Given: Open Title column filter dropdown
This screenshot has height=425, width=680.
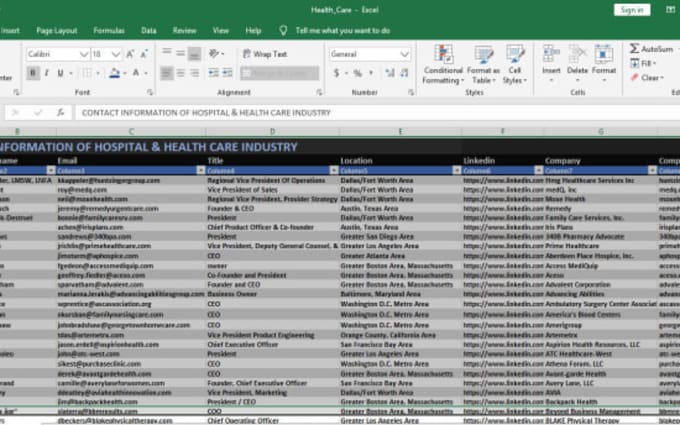Looking at the screenshot, I should pyautogui.click(x=333, y=170).
